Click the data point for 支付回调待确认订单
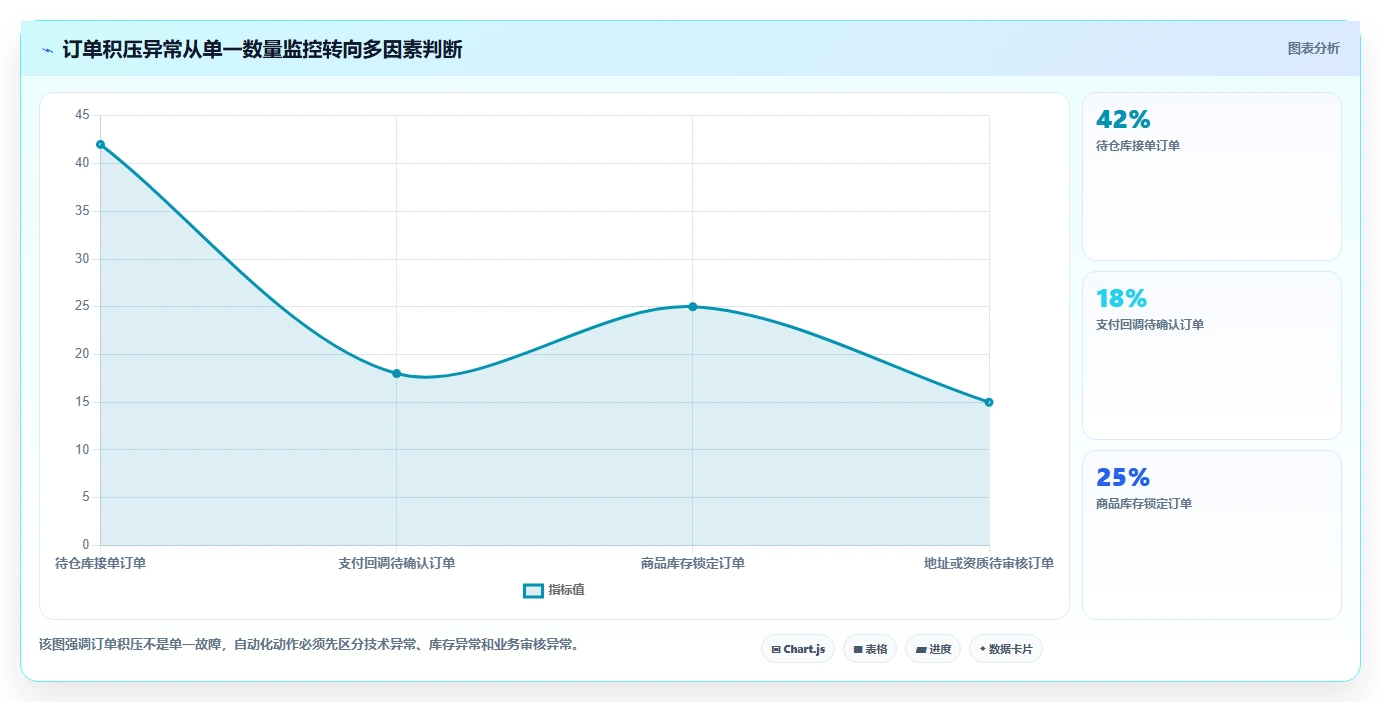Viewport: 1381px width, 702px height. tap(397, 373)
